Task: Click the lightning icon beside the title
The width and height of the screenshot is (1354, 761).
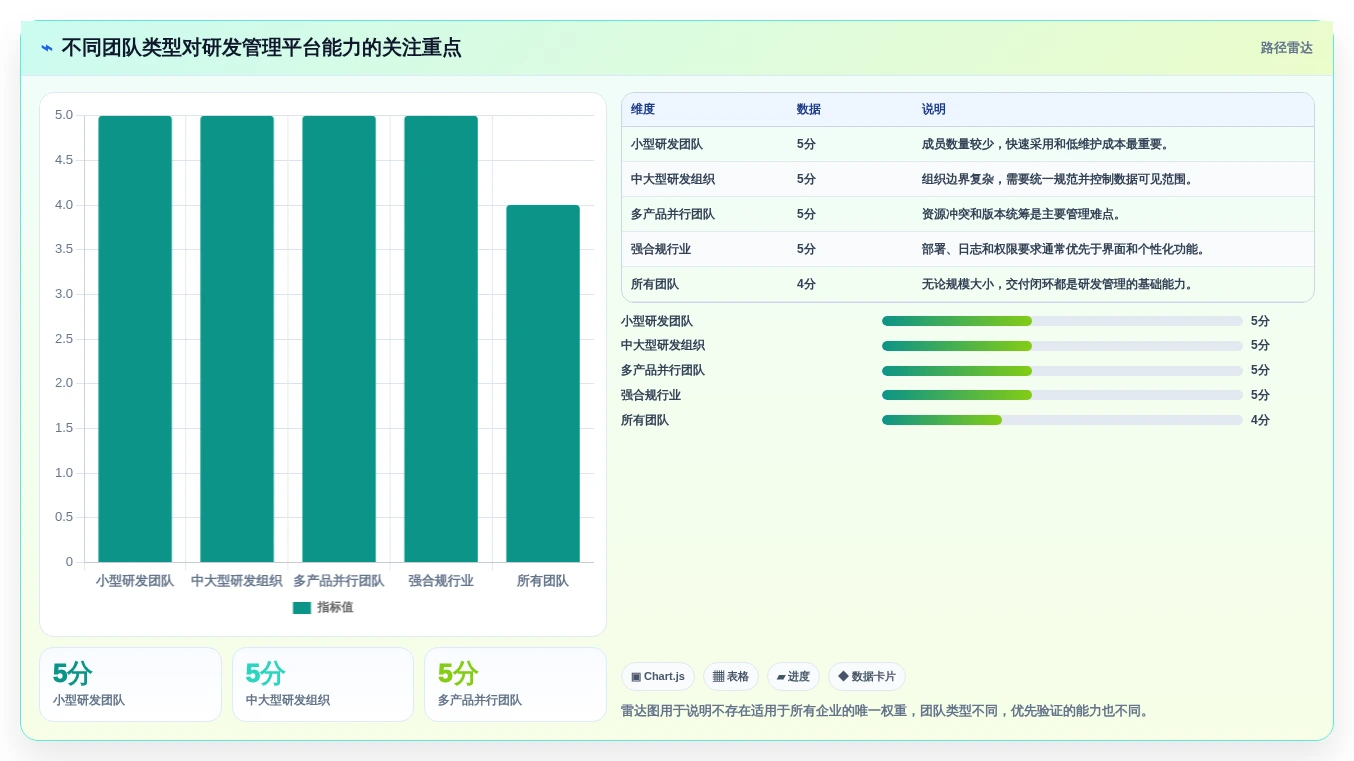Action: coord(46,48)
